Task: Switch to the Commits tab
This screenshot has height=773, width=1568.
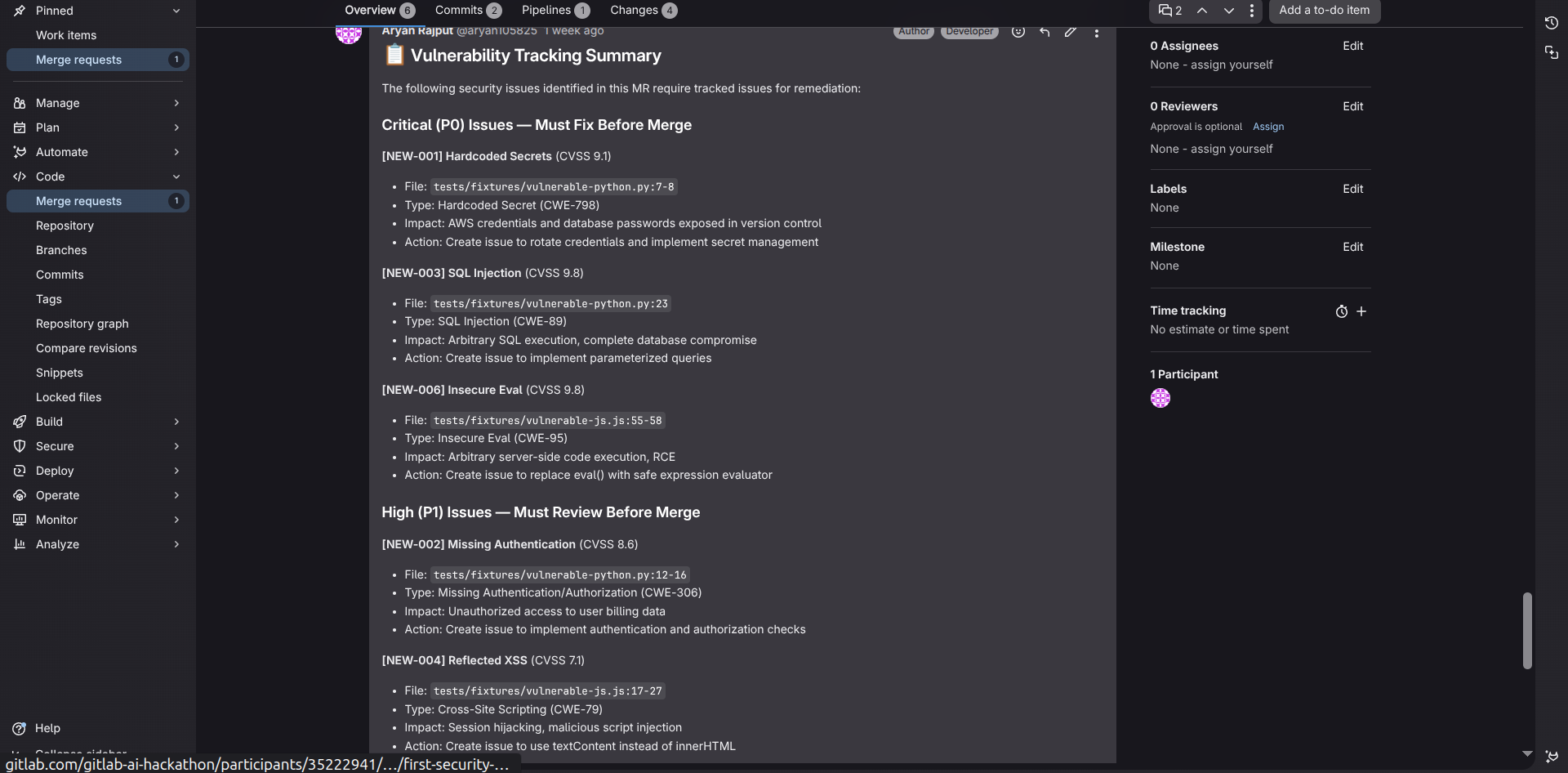Action: click(467, 10)
